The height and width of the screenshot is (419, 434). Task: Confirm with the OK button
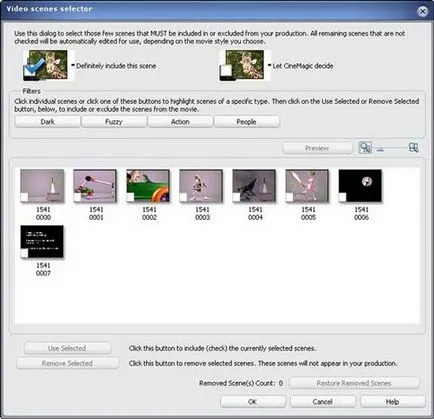(253, 401)
